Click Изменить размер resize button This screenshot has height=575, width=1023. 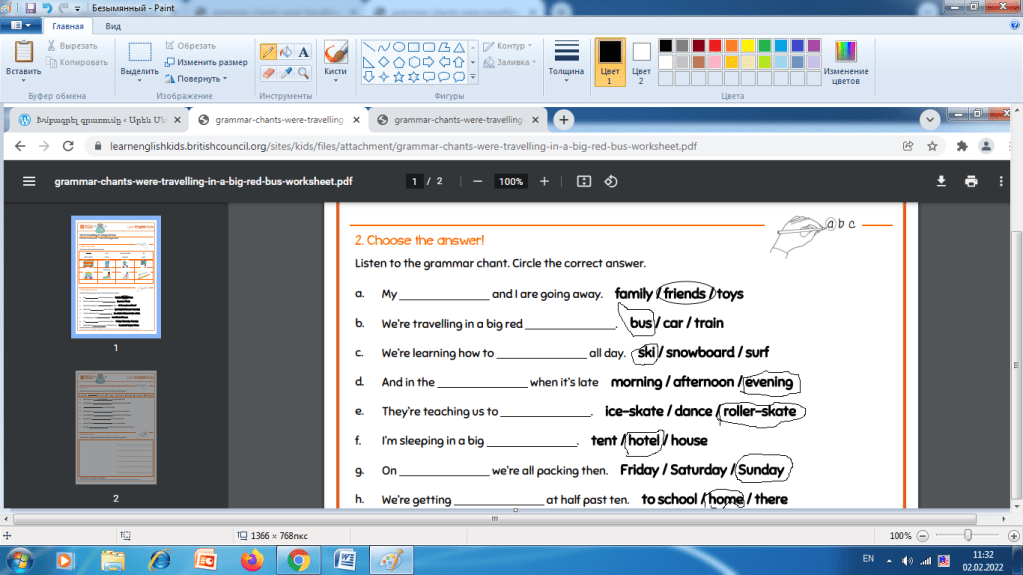[205, 62]
